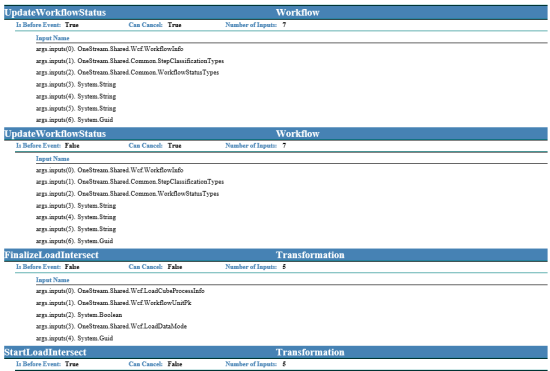Click the topmost Input Name column header

[53, 38]
